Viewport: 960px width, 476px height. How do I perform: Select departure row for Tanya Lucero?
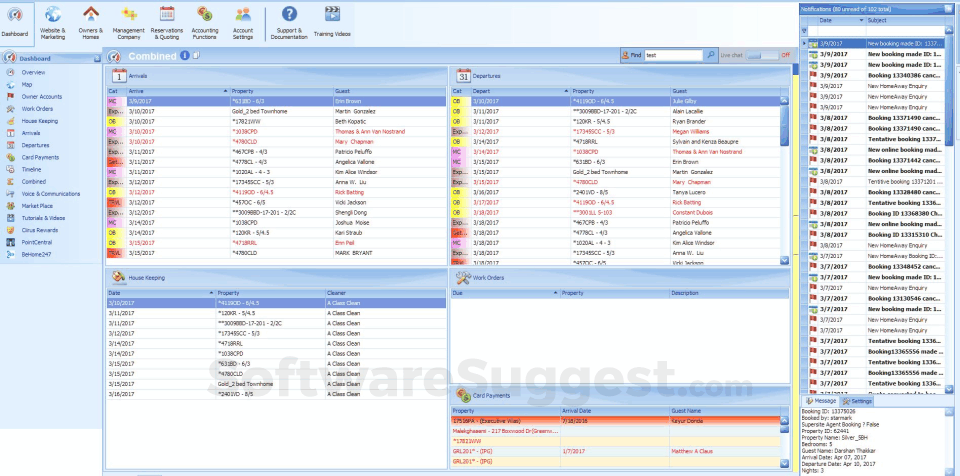coord(615,192)
